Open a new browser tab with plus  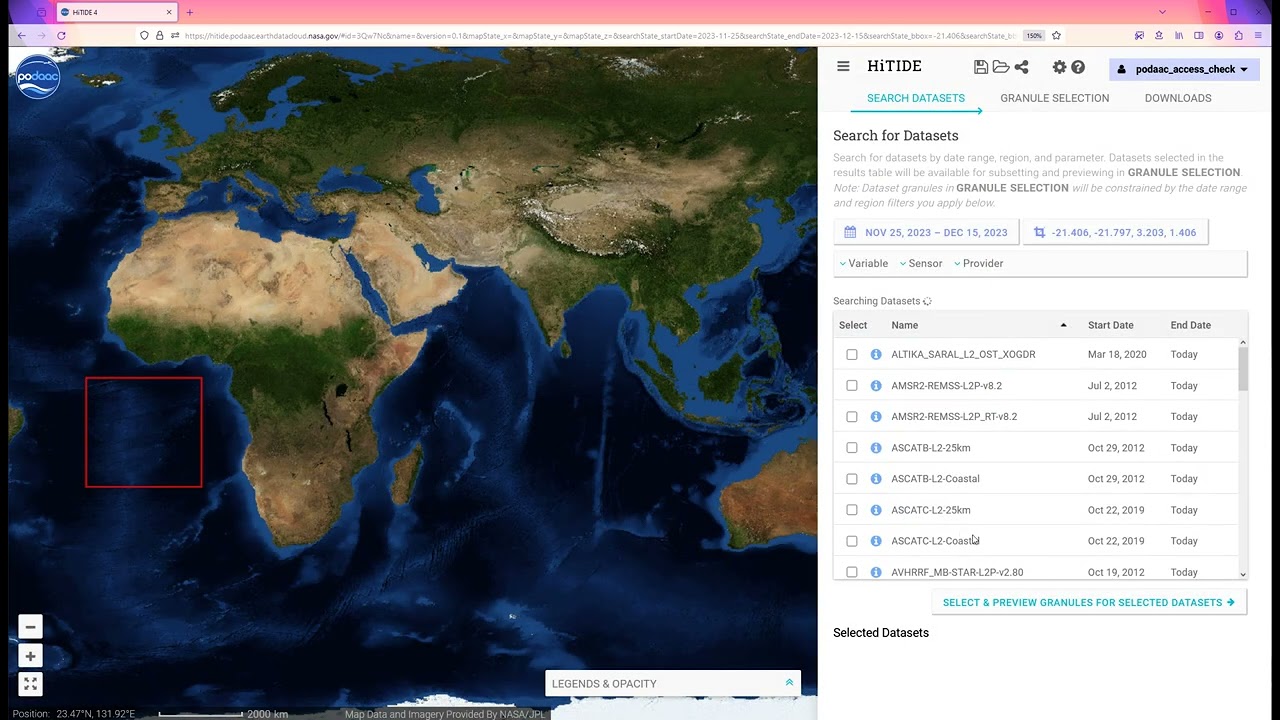pyautogui.click(x=189, y=12)
